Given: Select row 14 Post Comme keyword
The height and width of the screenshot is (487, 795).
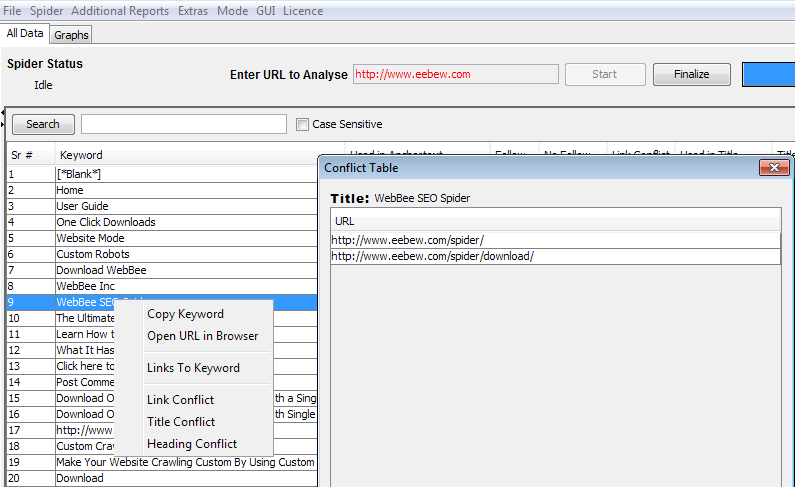Looking at the screenshot, I should click(61, 382).
